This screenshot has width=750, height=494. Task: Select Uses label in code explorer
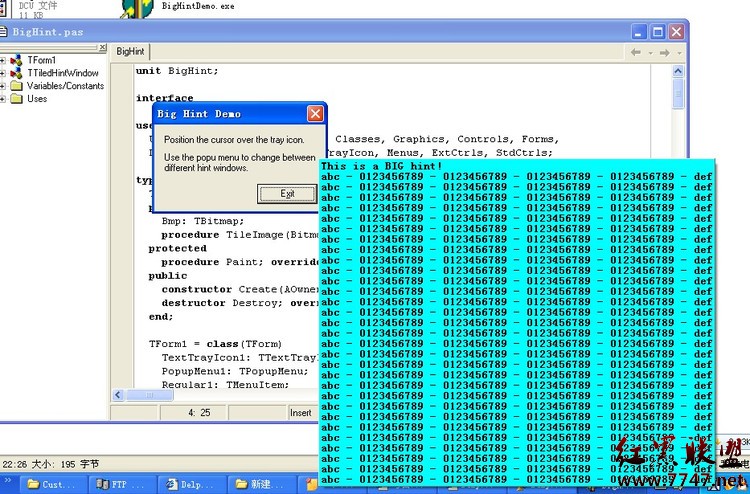[x=37, y=99]
